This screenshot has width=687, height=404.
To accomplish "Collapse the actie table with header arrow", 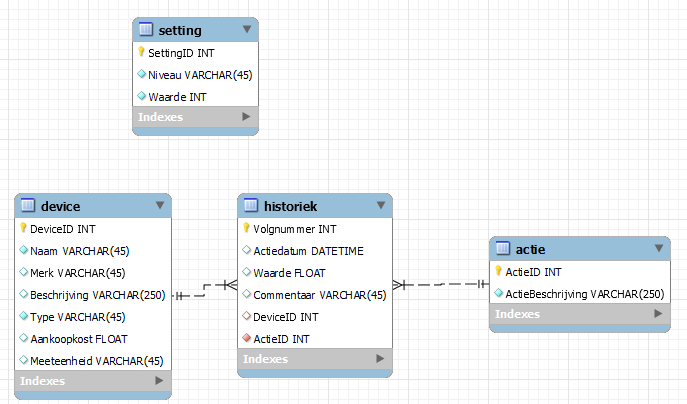I will tap(659, 249).
